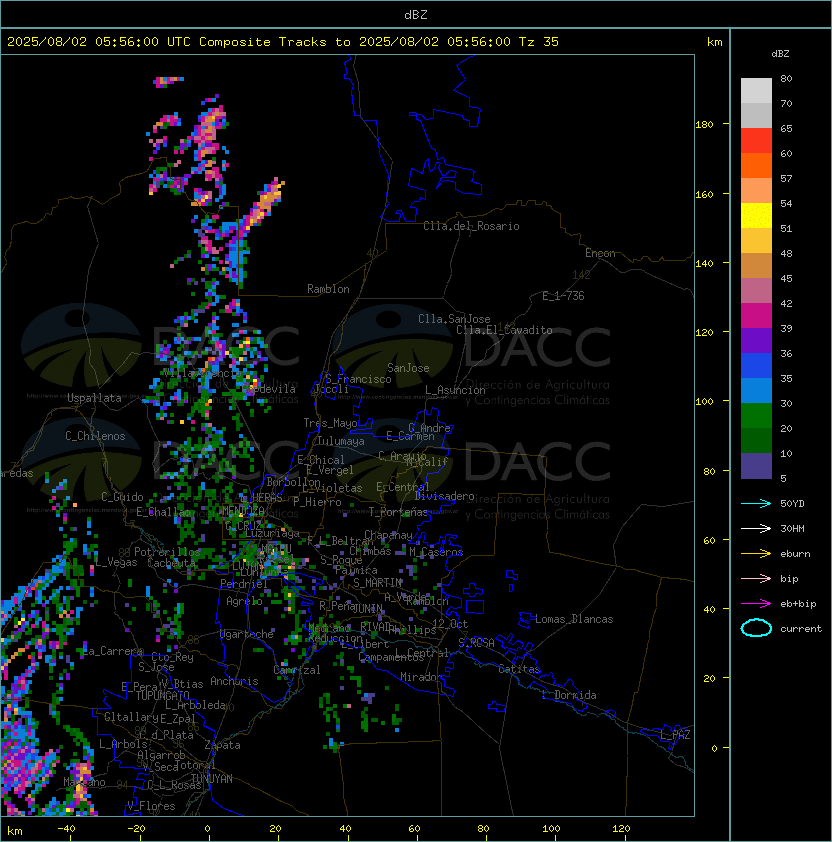This screenshot has width=832, height=842.
Task: Select the gray 70–65 dBZ swatch
Action: [756, 115]
